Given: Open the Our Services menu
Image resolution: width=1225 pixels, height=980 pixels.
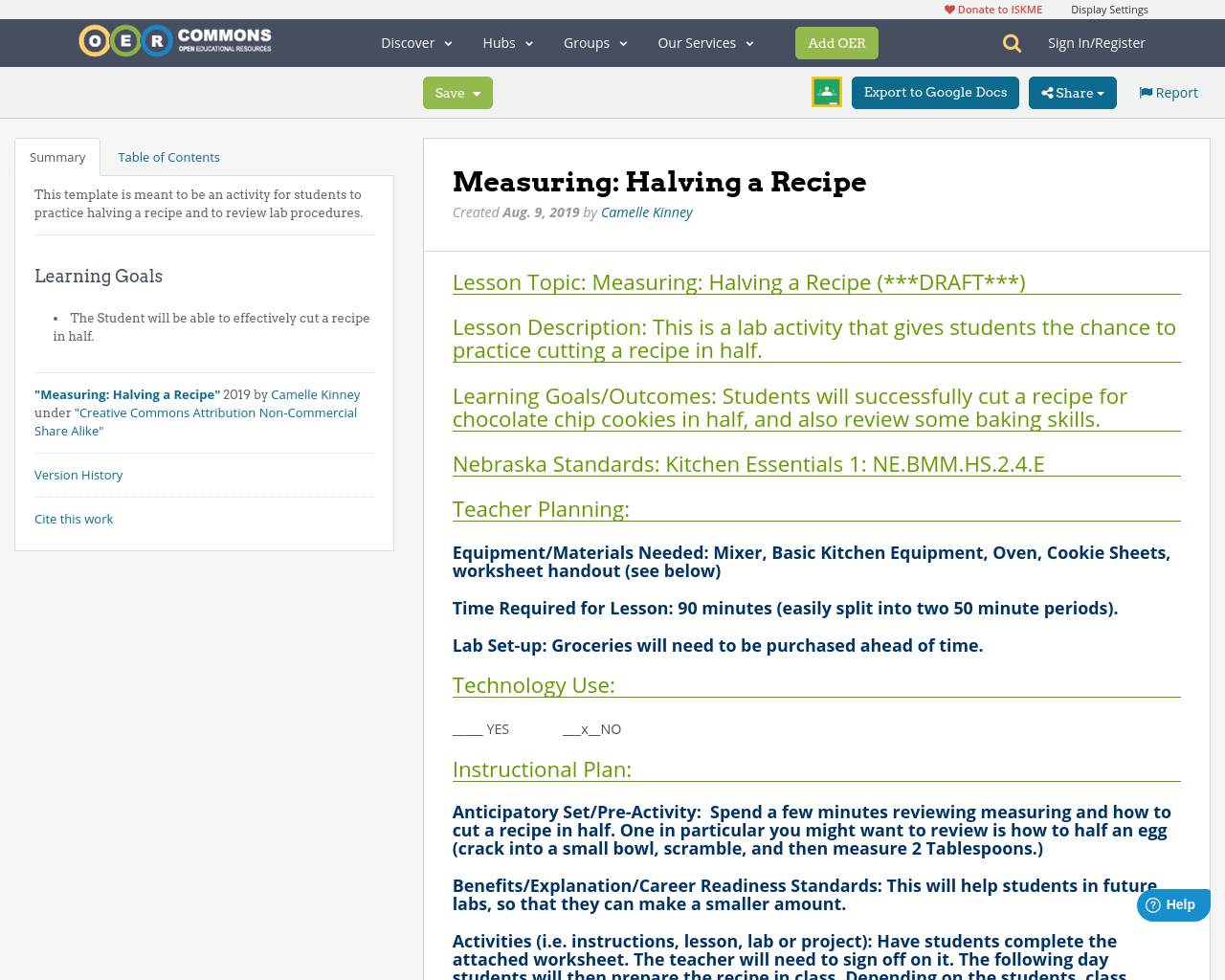Looking at the screenshot, I should (705, 41).
